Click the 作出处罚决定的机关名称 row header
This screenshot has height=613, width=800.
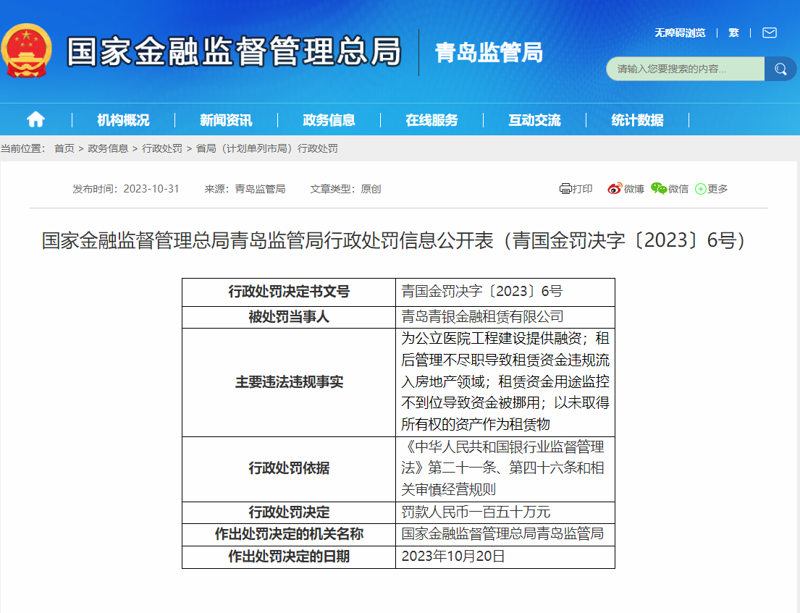(289, 534)
